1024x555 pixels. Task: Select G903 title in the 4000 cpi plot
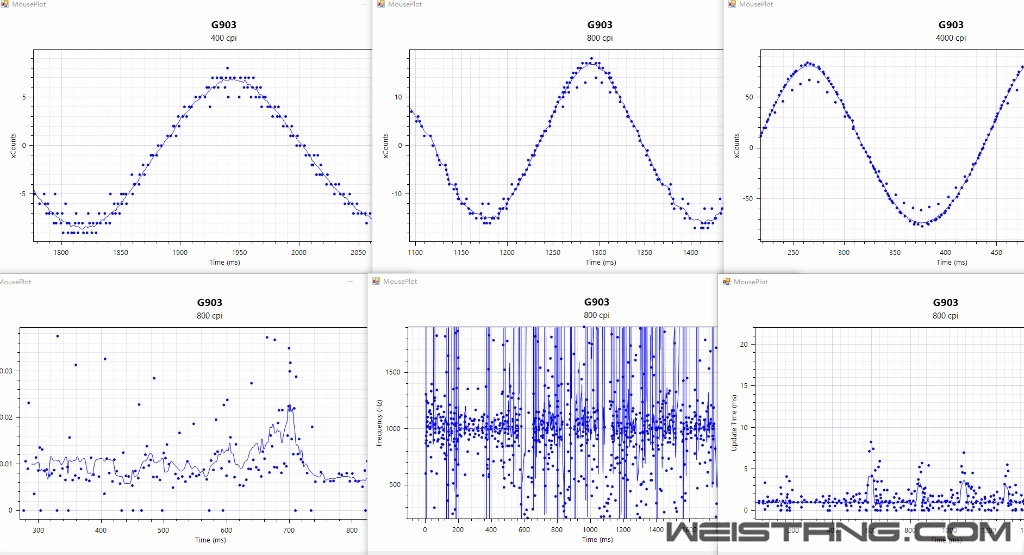(x=951, y=25)
